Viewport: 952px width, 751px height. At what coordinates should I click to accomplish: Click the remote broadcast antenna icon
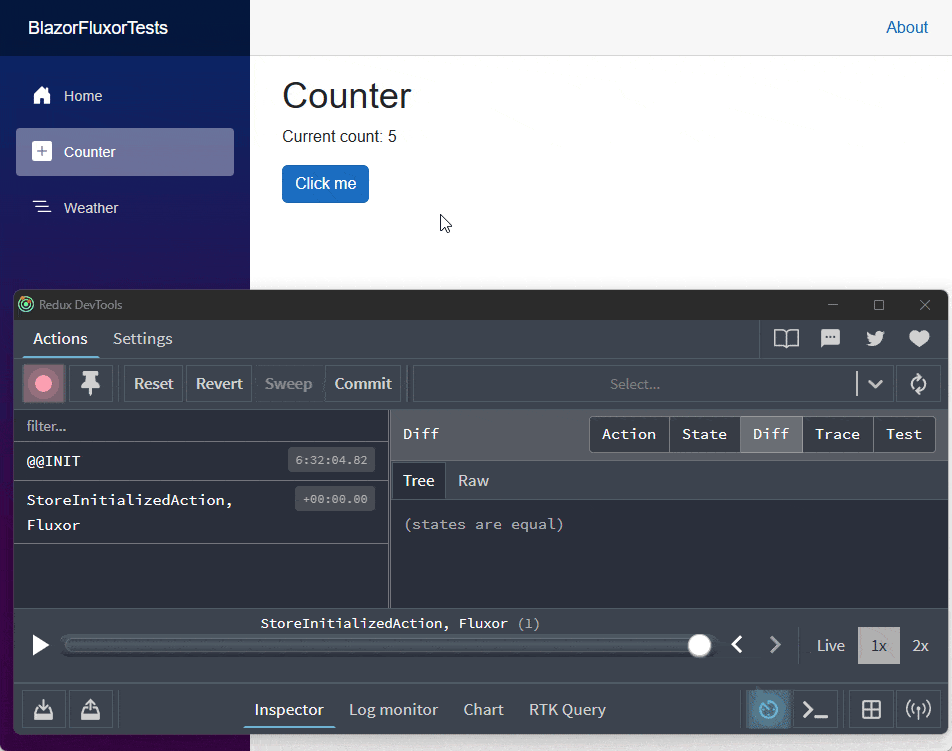coord(918,709)
